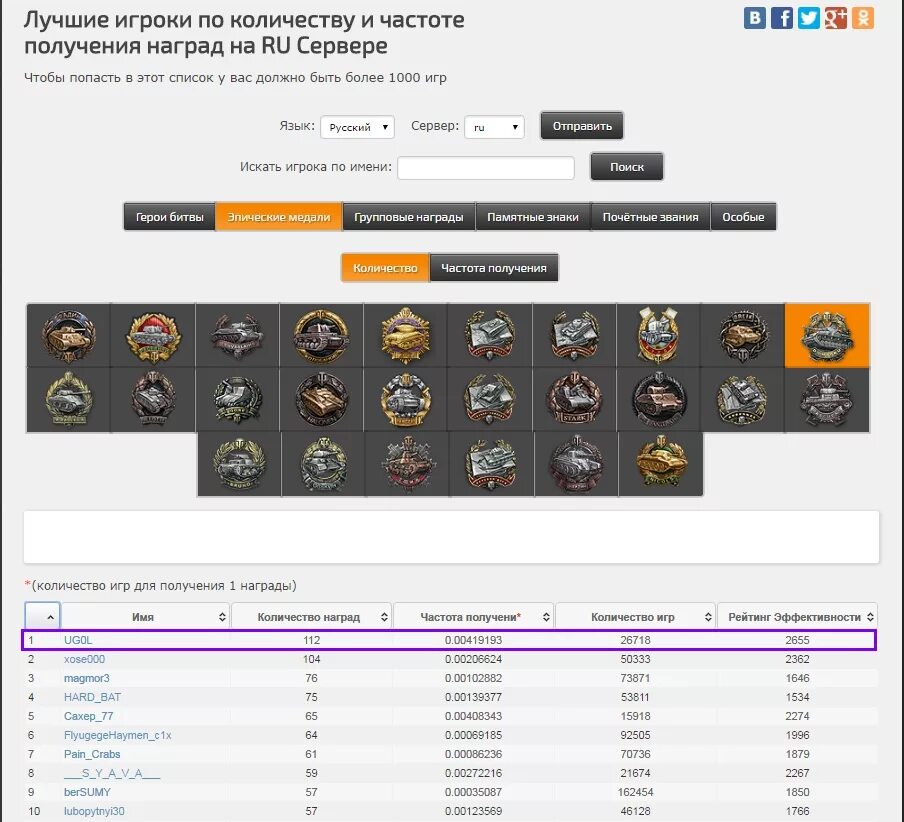Select the first medal icon in the top row
The height and width of the screenshot is (822, 904).
[x=68, y=335]
